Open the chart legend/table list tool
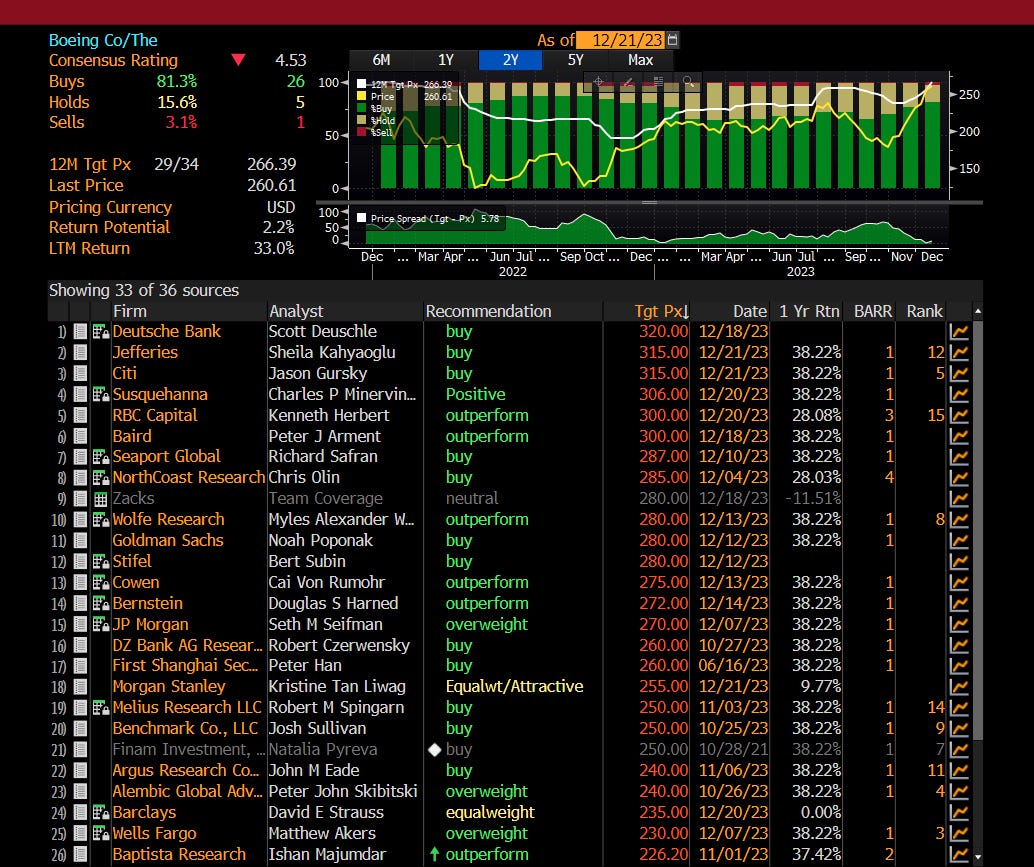This screenshot has height=867, width=1034. point(658,82)
